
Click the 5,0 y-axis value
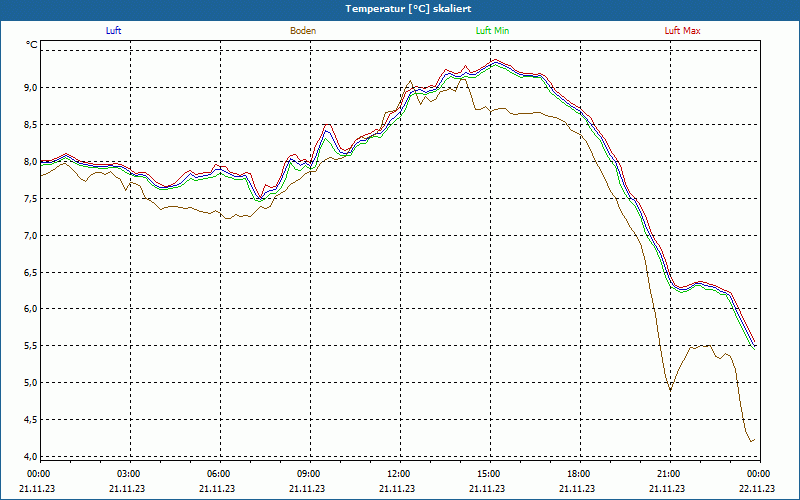pos(31,383)
